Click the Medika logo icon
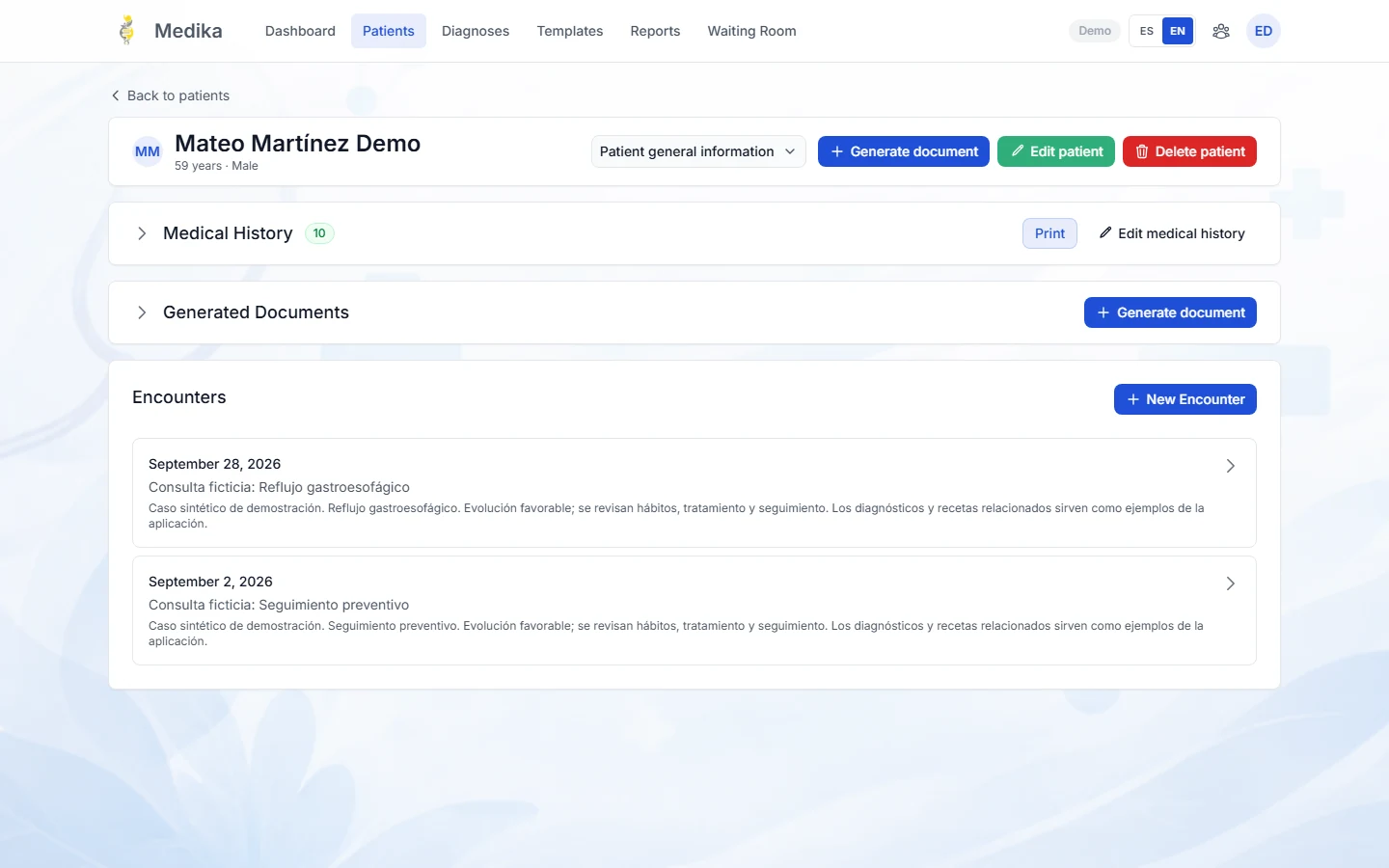1389x868 pixels. (126, 31)
